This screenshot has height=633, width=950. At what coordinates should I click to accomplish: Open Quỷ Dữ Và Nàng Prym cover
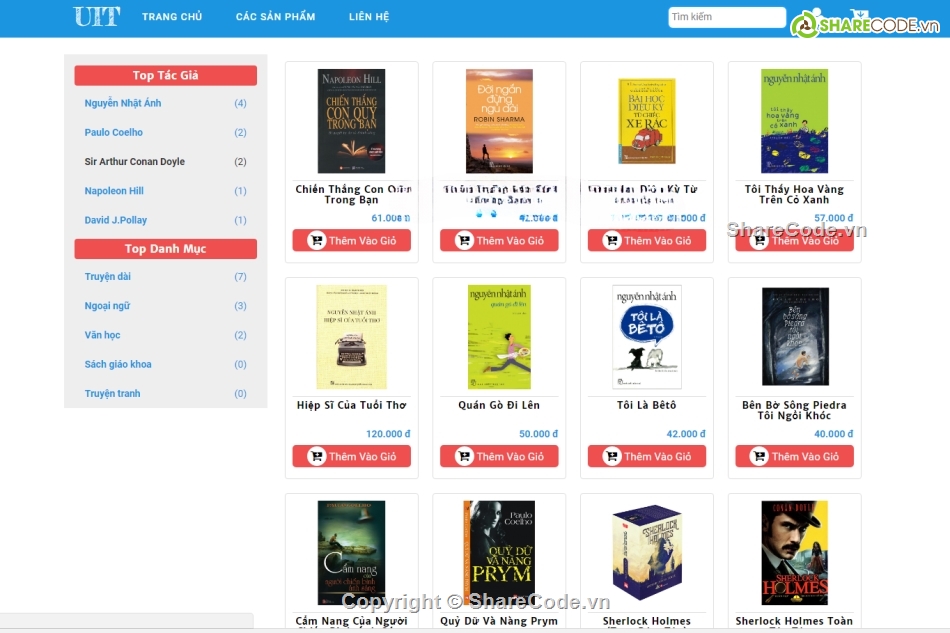(499, 552)
